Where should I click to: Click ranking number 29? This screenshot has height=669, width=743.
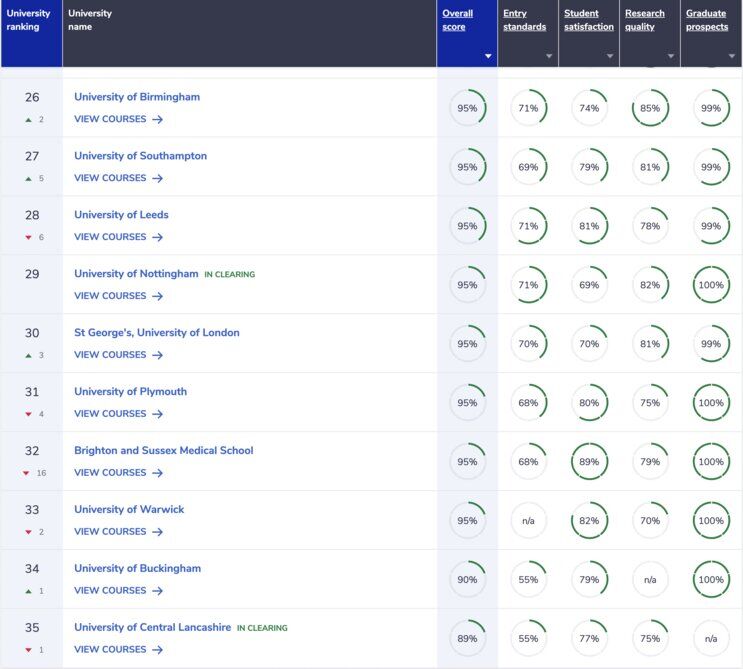pyautogui.click(x=32, y=274)
